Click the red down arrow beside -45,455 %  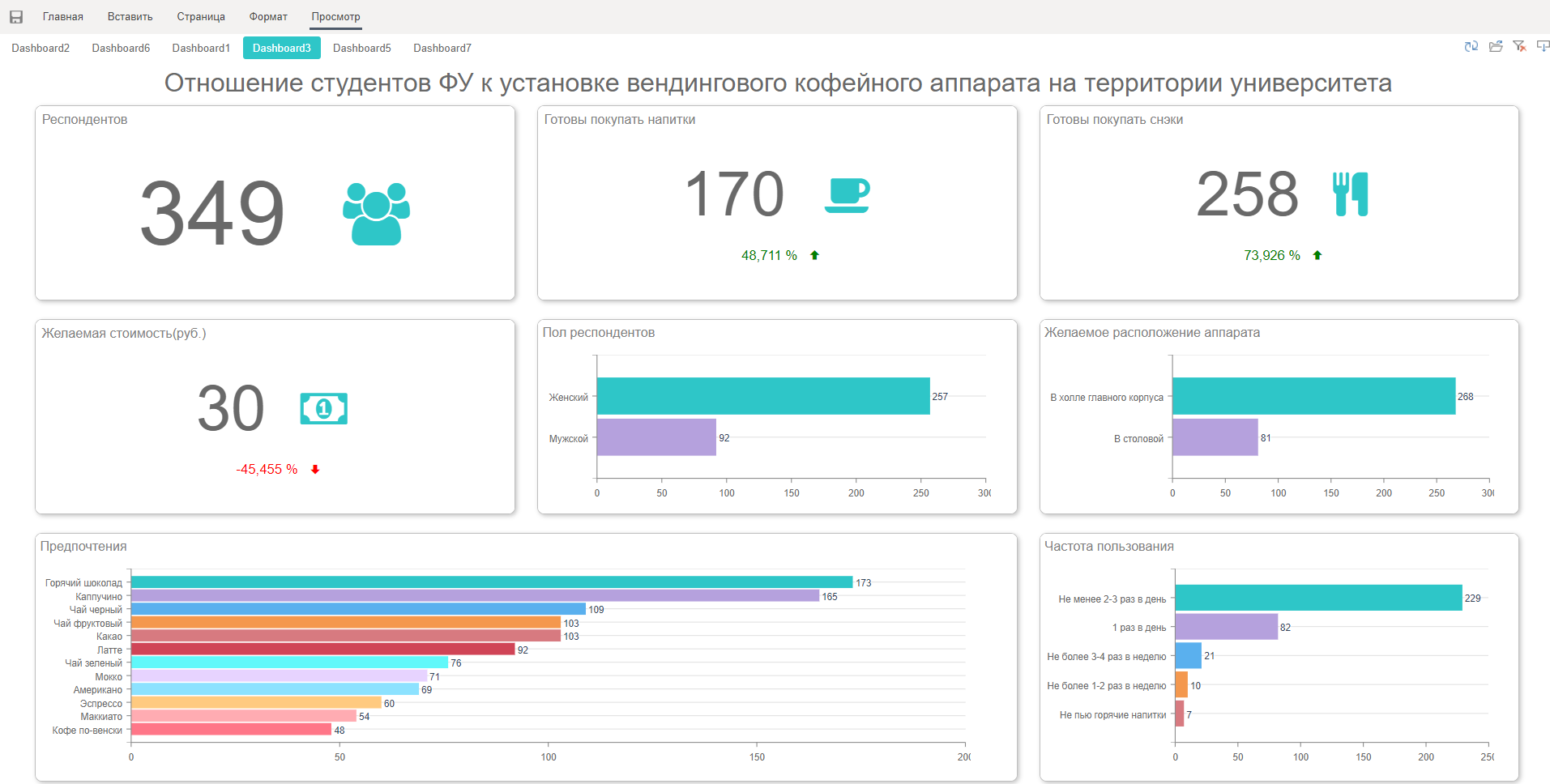coord(315,470)
